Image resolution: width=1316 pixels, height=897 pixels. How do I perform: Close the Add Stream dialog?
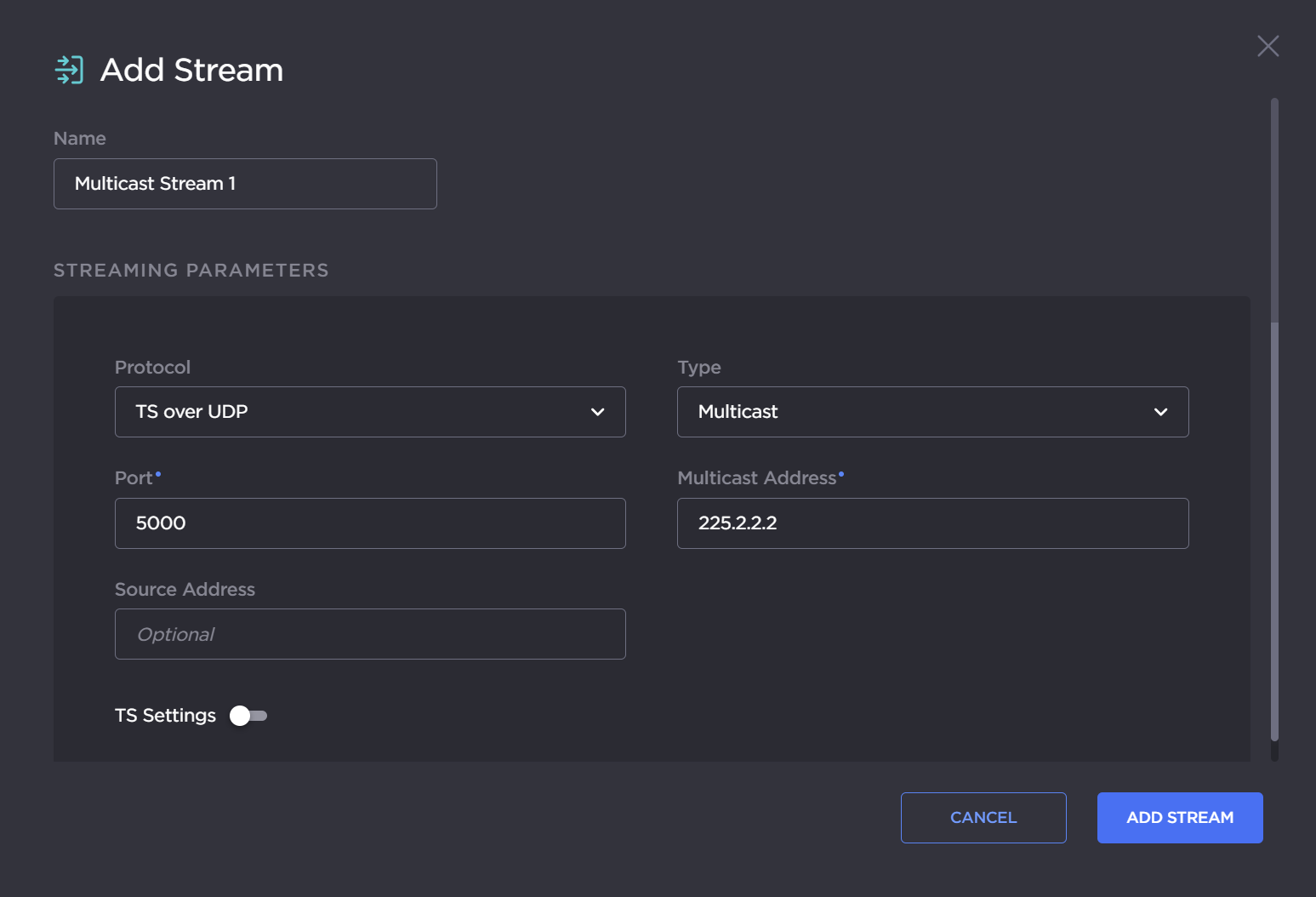click(1268, 46)
